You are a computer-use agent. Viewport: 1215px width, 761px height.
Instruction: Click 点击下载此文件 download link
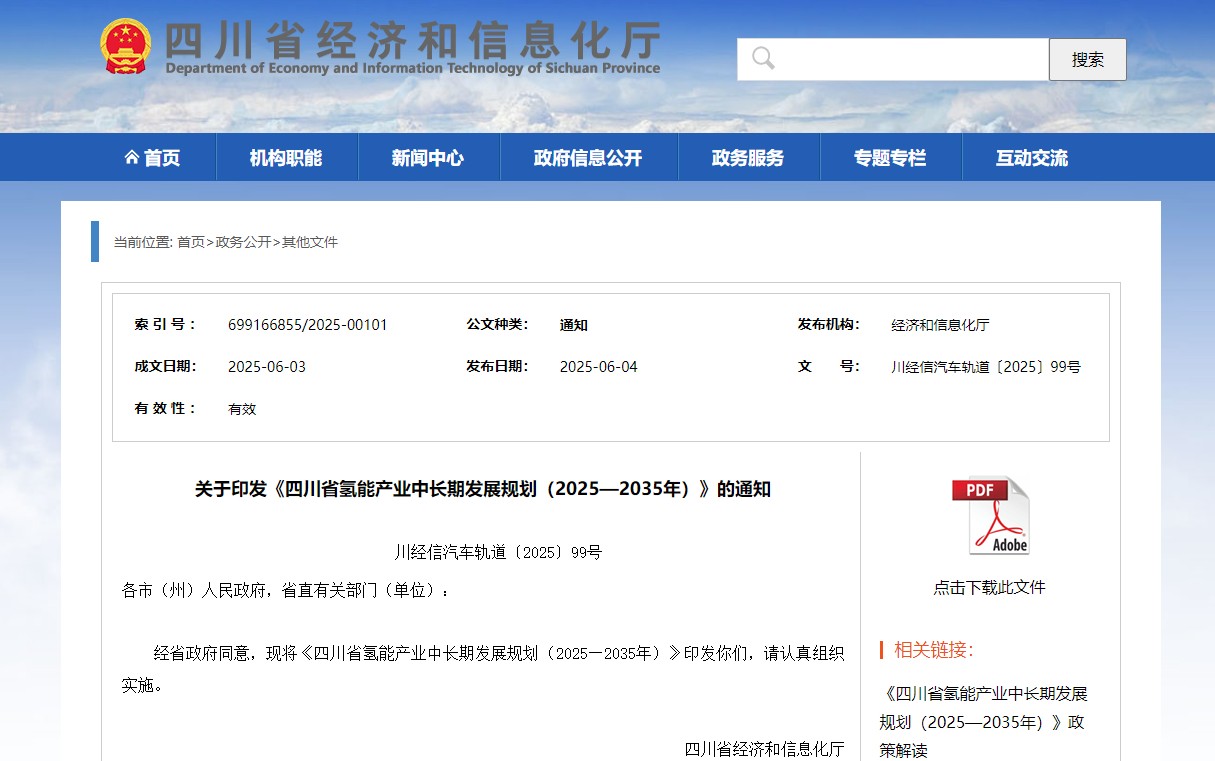(989, 587)
